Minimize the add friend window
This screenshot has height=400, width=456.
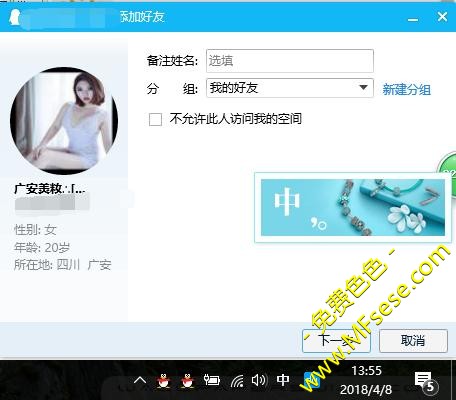tap(413, 19)
